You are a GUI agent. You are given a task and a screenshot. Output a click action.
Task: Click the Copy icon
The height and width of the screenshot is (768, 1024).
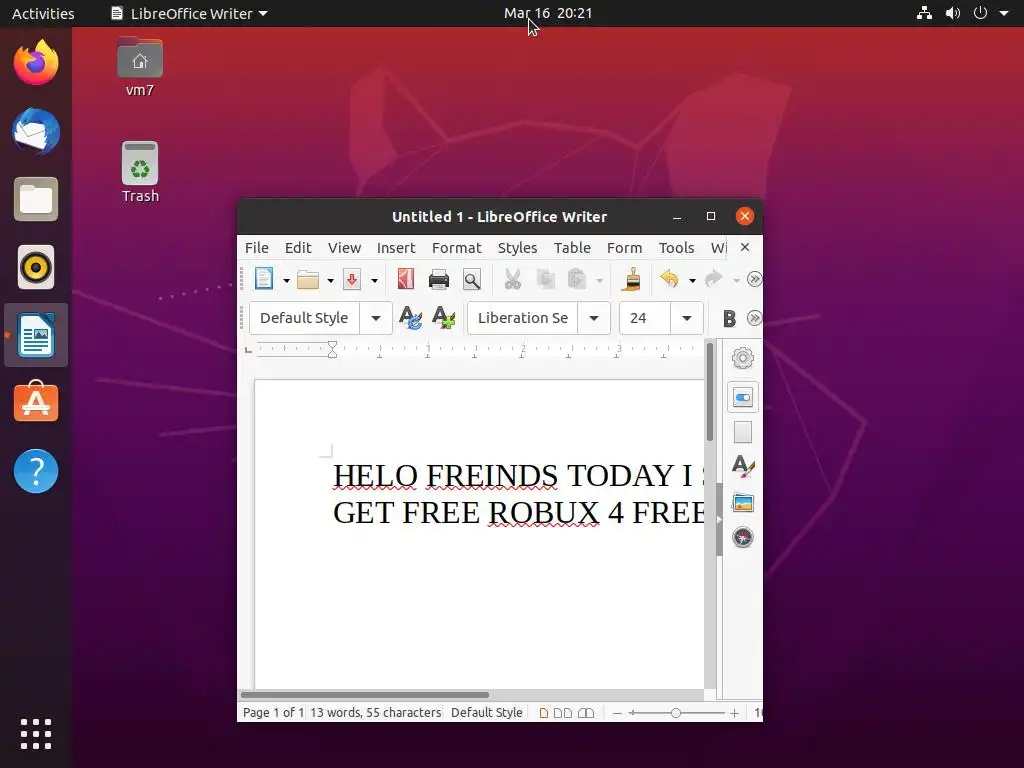coord(545,280)
